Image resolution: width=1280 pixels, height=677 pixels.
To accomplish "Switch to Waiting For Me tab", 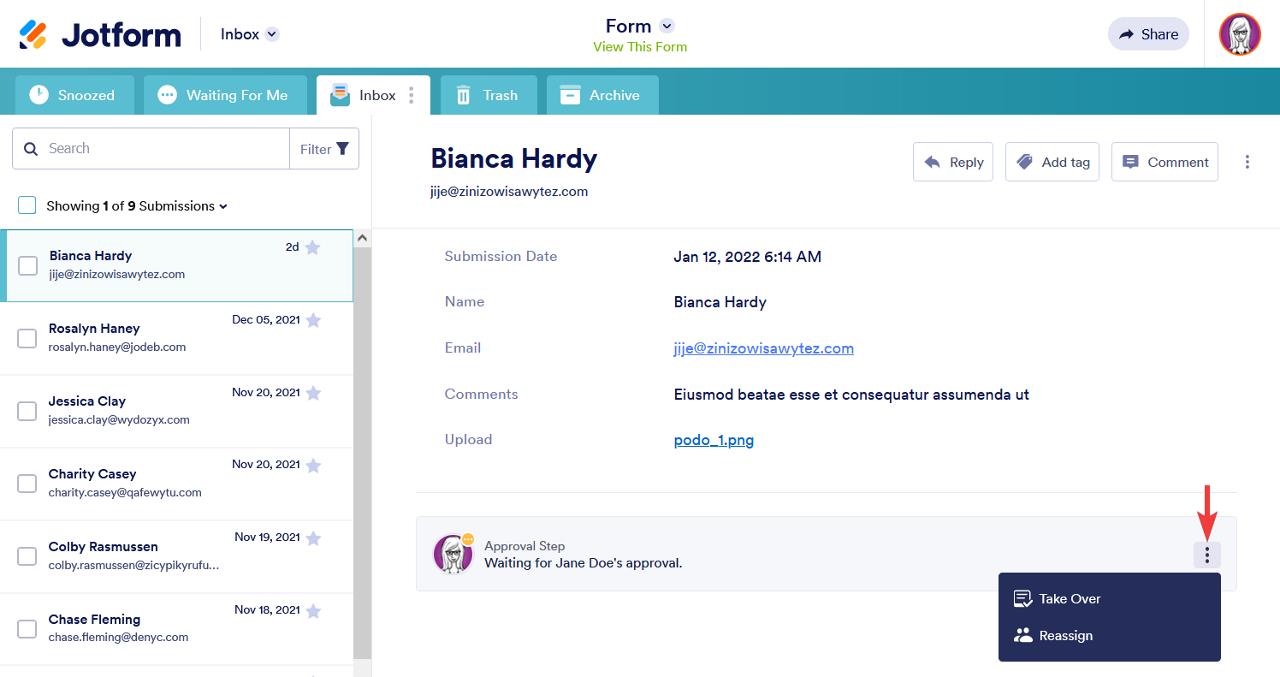I will pyautogui.click(x=223, y=95).
